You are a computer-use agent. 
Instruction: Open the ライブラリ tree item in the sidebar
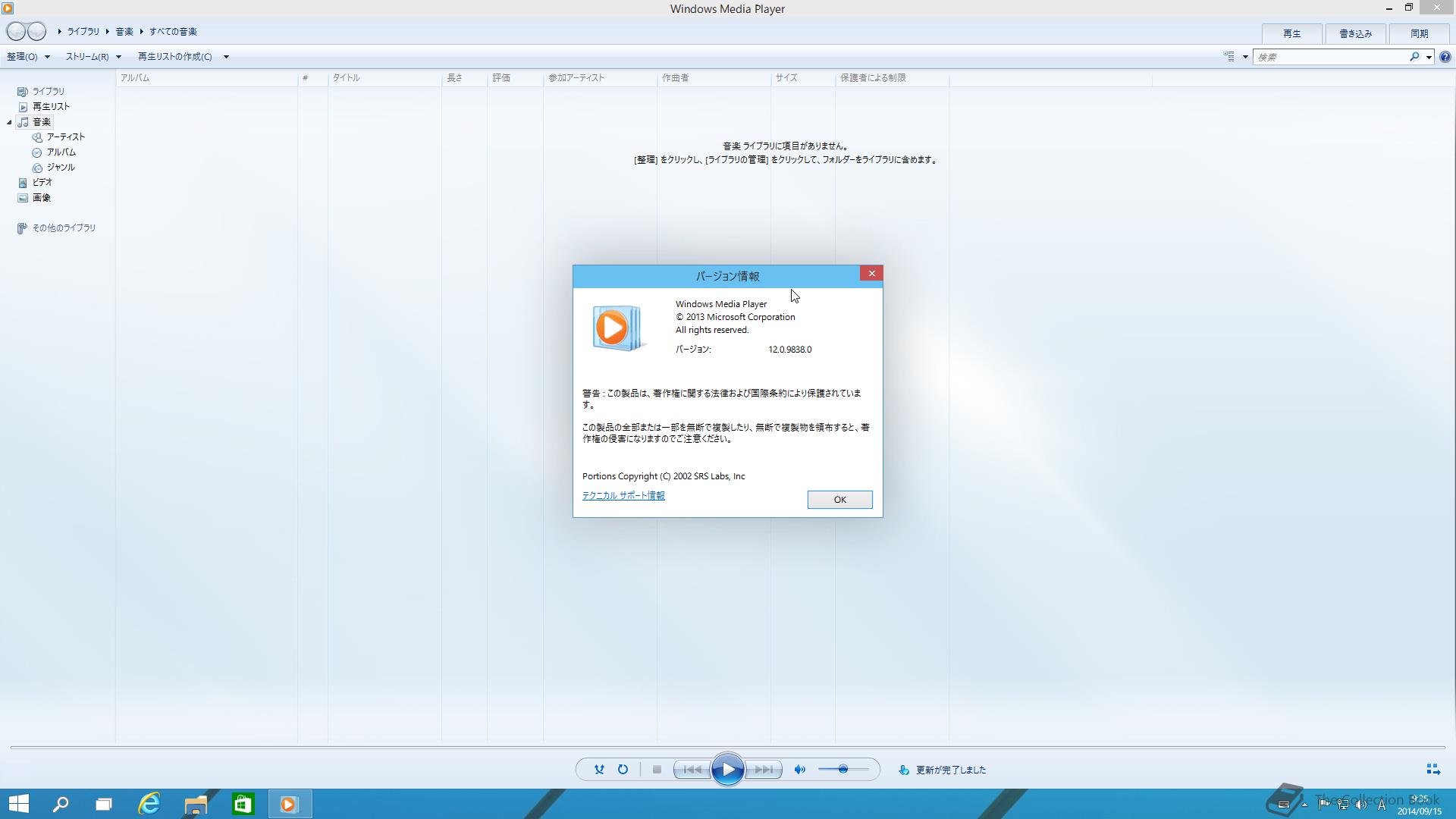pyautogui.click(x=48, y=91)
